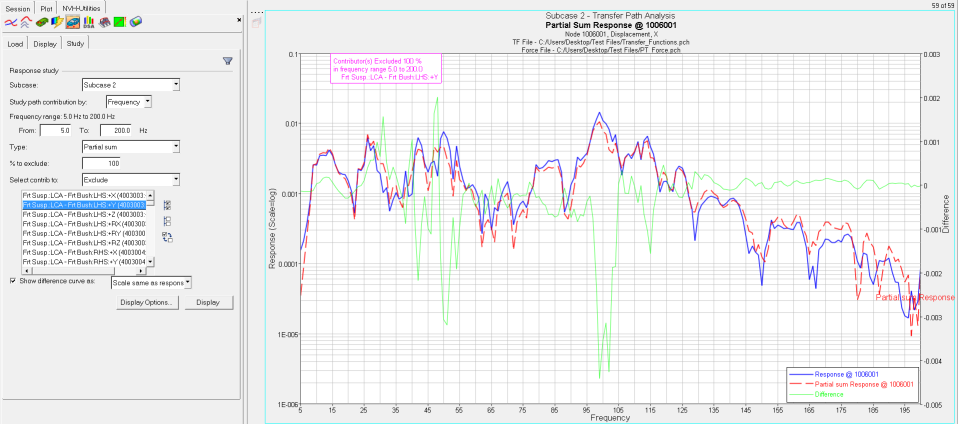
Task: Switch to the Session tab
Action: point(17,9)
